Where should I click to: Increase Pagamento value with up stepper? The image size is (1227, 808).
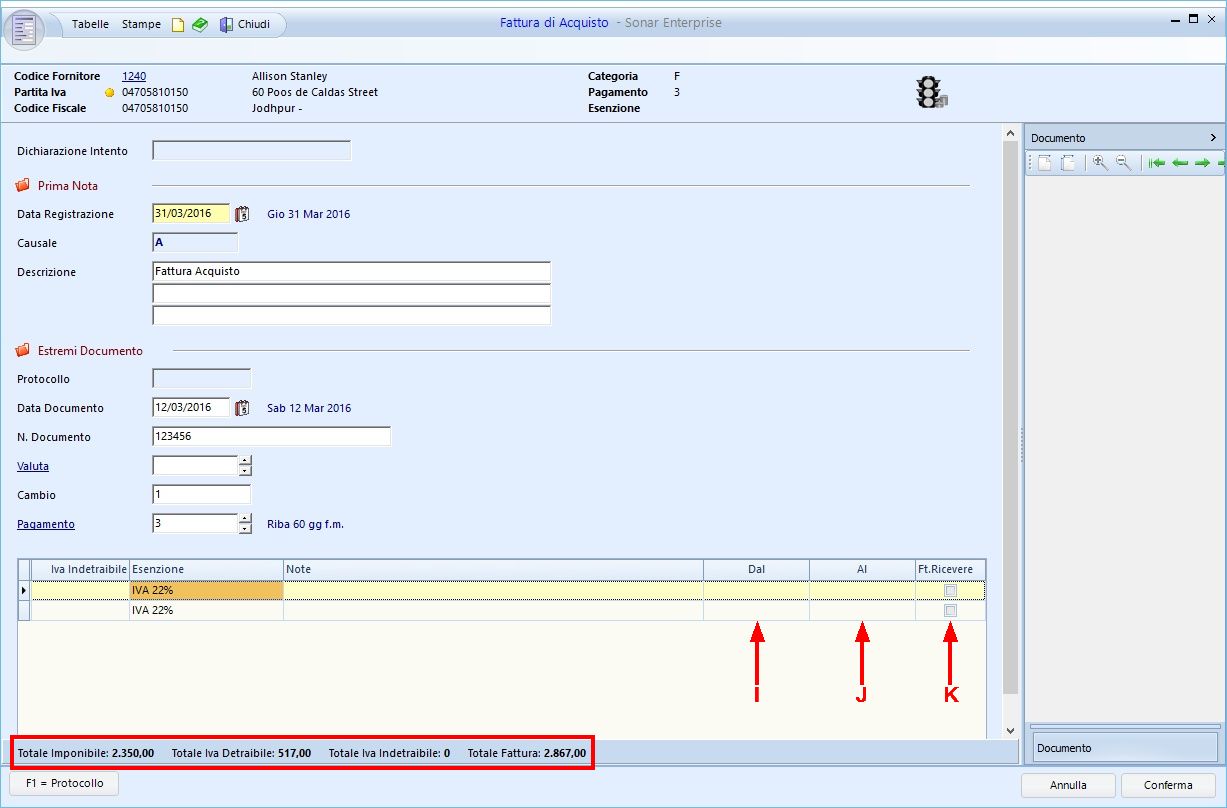pos(245,518)
